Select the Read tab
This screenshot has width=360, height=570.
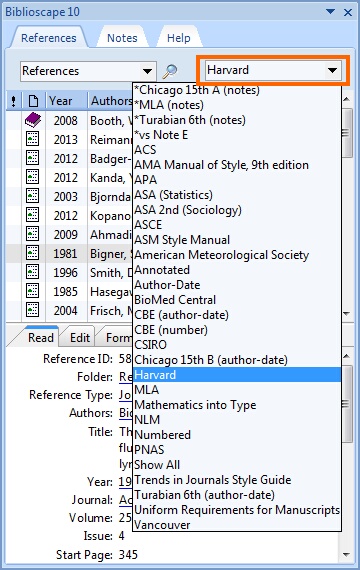[41, 337]
